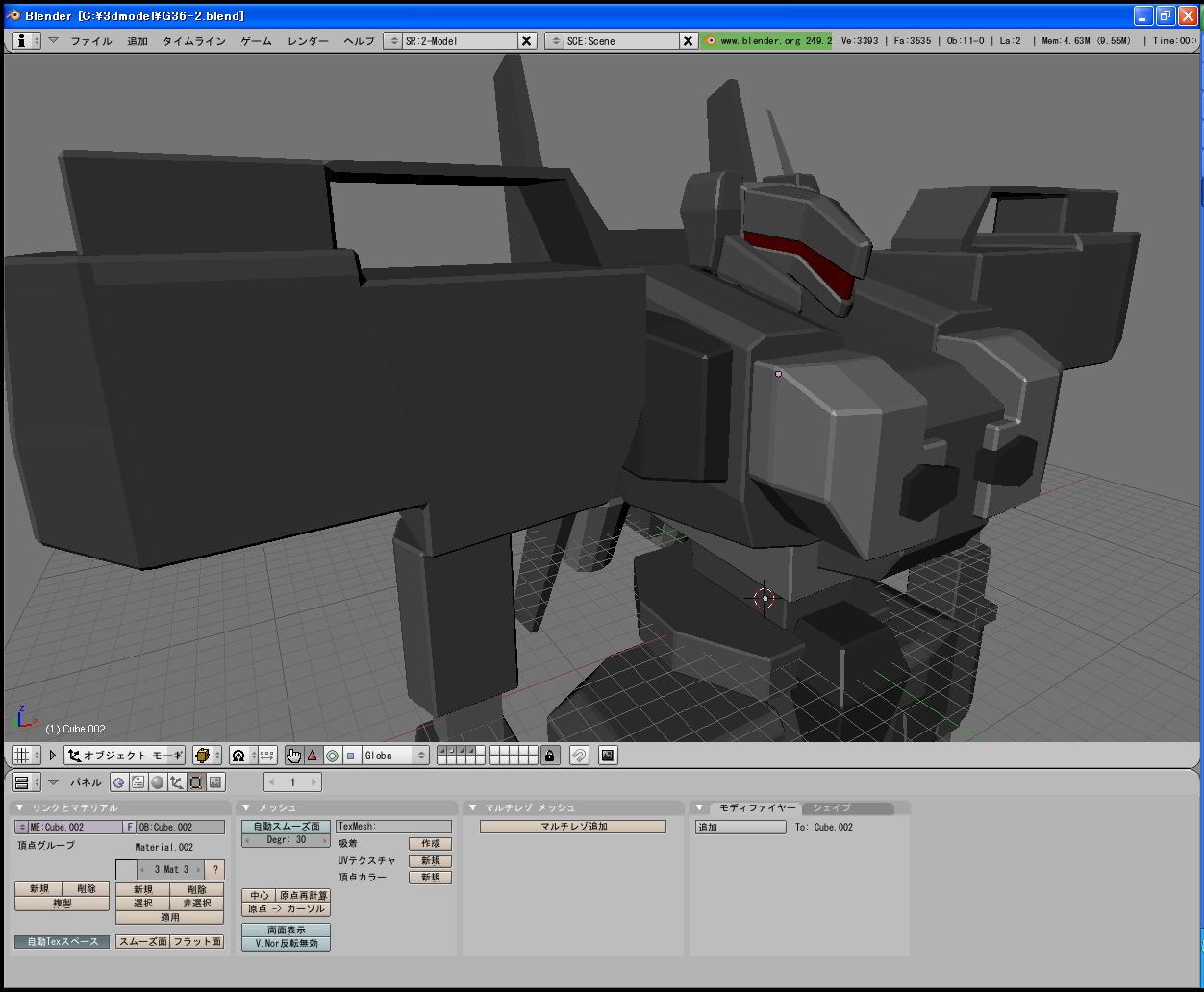Image resolution: width=1204 pixels, height=992 pixels.
Task: Click the magnet snap icon in 3D header
Action: coord(579,756)
